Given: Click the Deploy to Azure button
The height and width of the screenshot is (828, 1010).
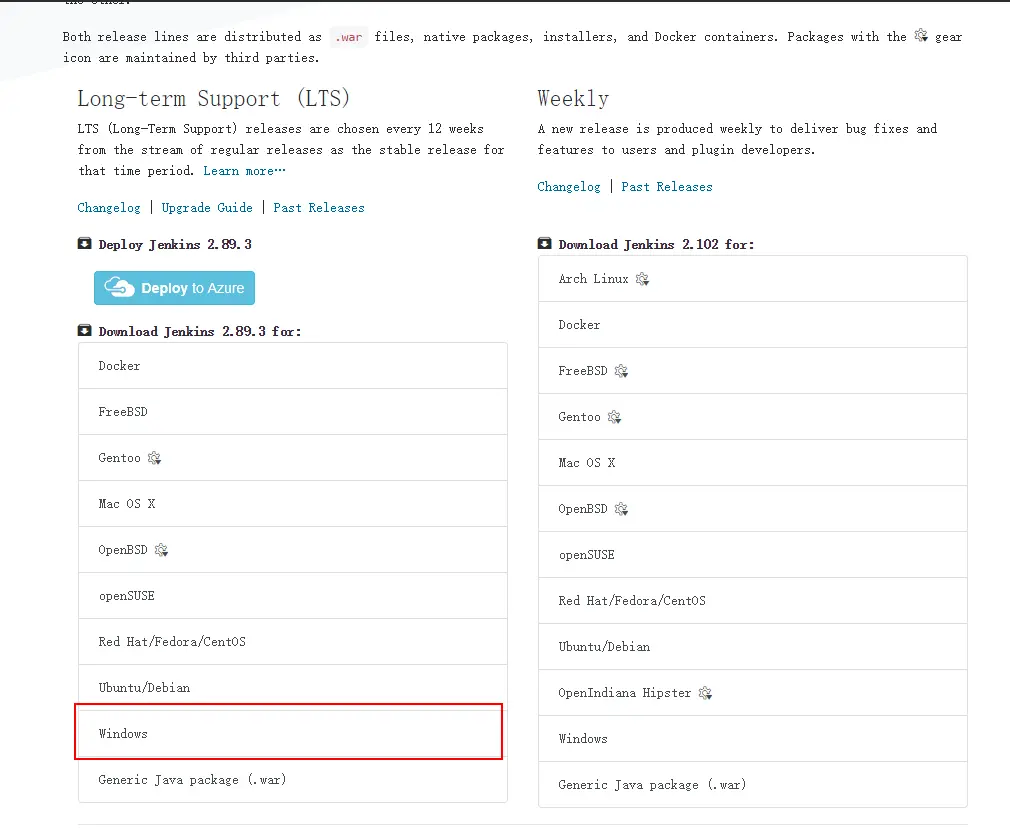Looking at the screenshot, I should pos(174,288).
